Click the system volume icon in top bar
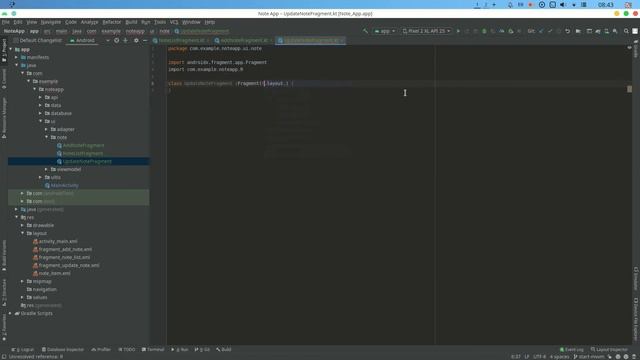The width and height of the screenshot is (640, 360). tap(563, 4)
